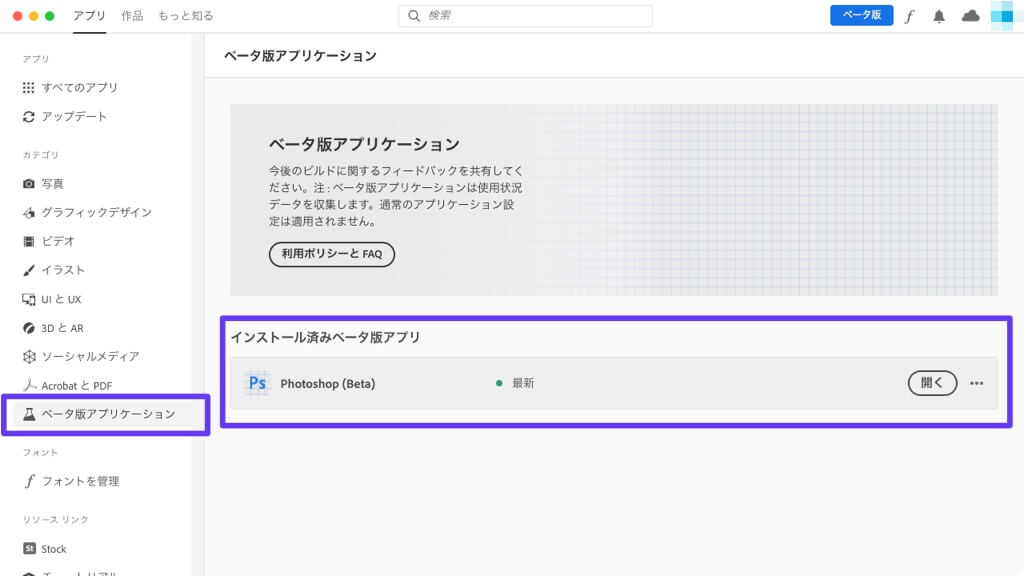Check cloud sync status via cloud icon
This screenshot has height=576, width=1024.
point(970,16)
